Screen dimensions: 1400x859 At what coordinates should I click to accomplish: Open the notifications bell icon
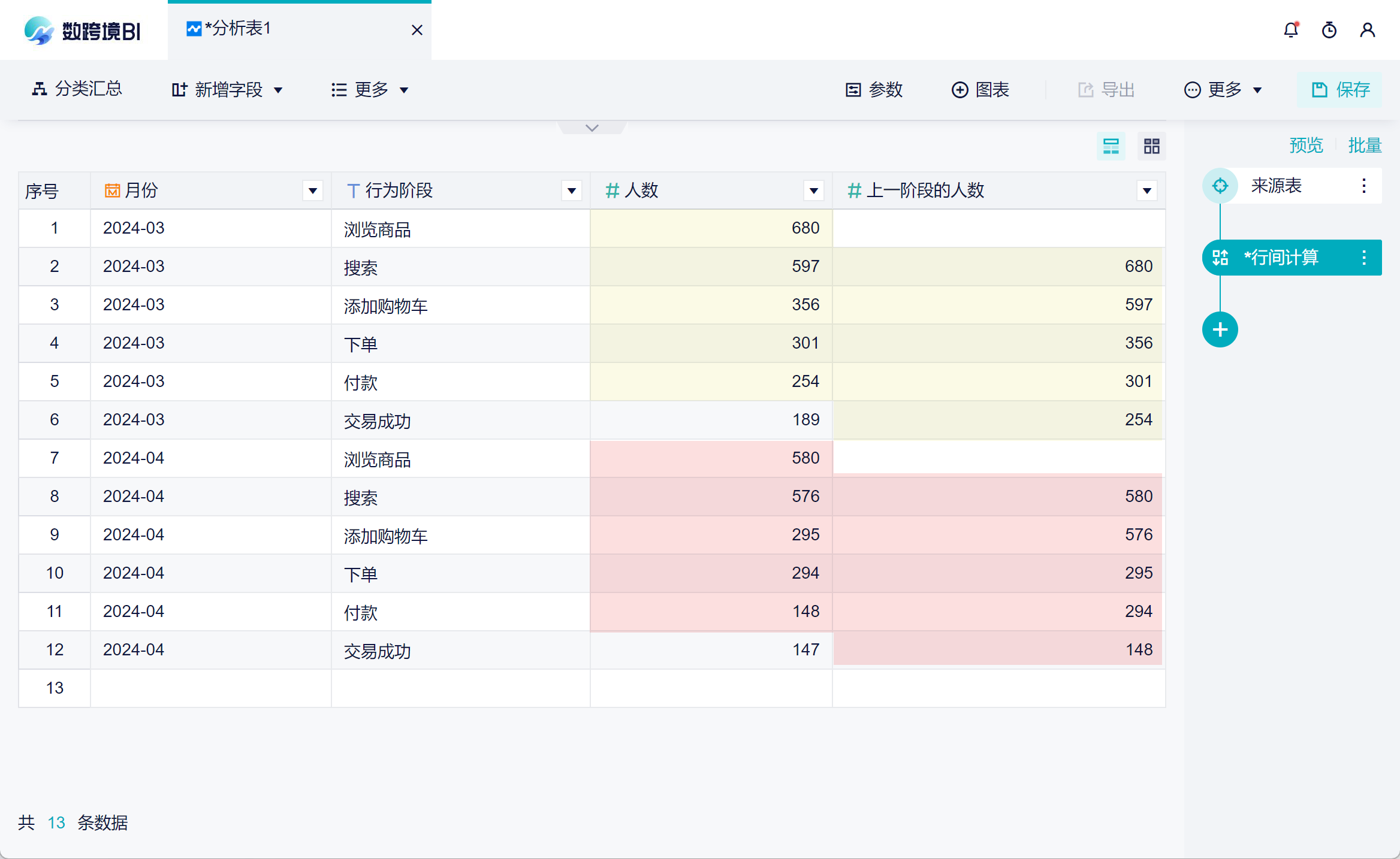click(1291, 30)
